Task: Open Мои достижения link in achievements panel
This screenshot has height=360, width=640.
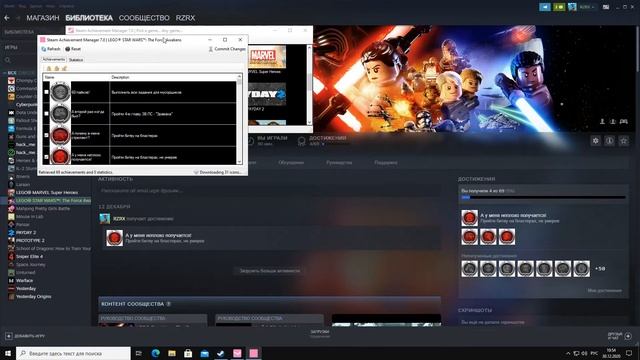Action: [x=604, y=291]
